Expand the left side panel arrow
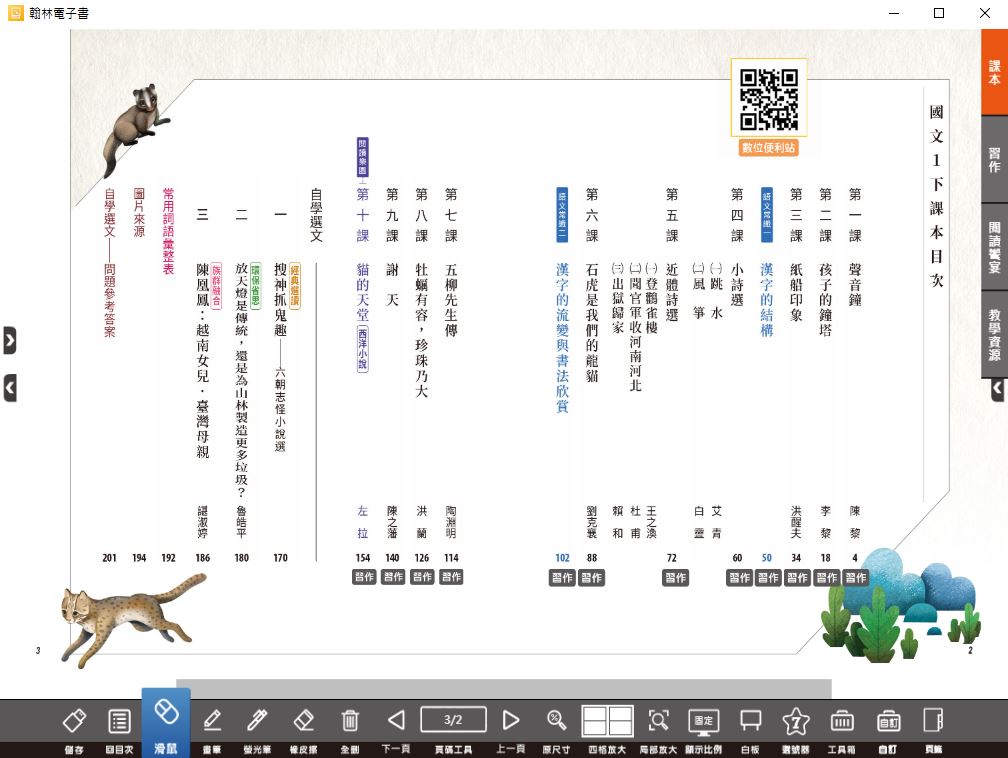 (10, 340)
